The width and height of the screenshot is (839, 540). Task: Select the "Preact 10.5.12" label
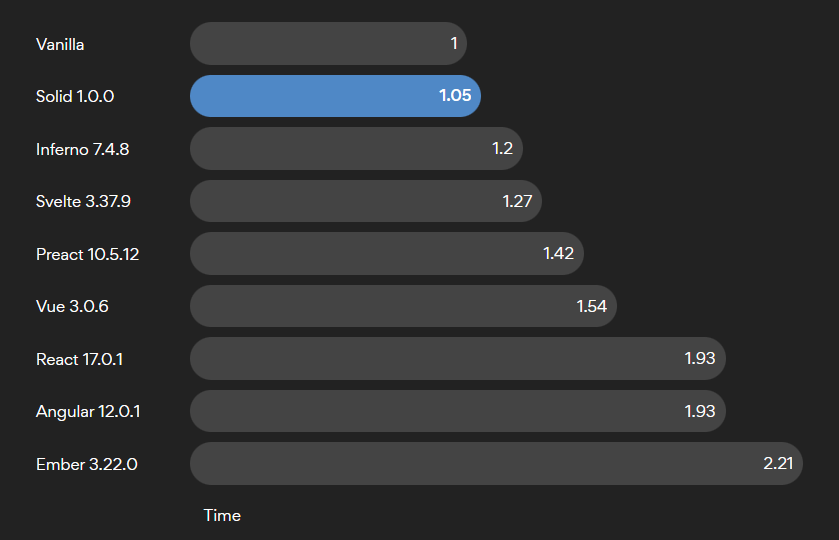(x=87, y=254)
